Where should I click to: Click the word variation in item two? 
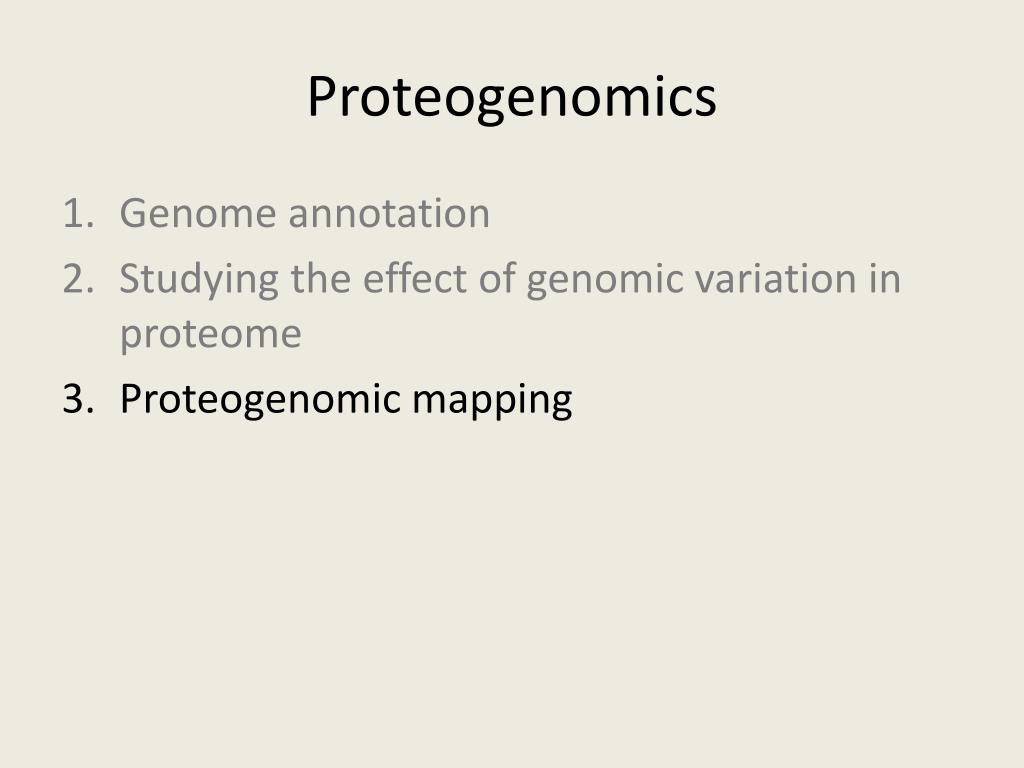pyautogui.click(x=776, y=278)
